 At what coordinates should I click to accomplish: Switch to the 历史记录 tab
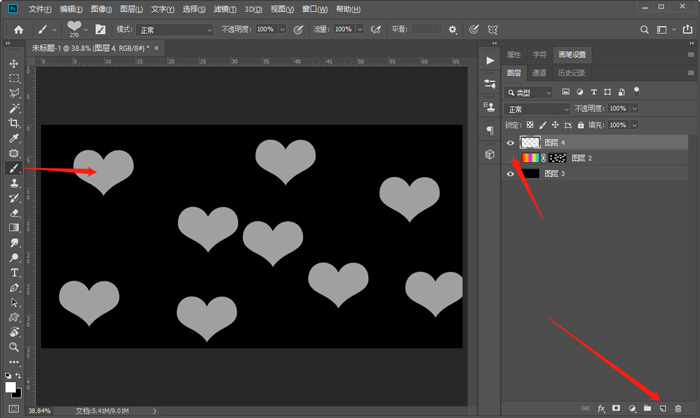click(x=571, y=73)
